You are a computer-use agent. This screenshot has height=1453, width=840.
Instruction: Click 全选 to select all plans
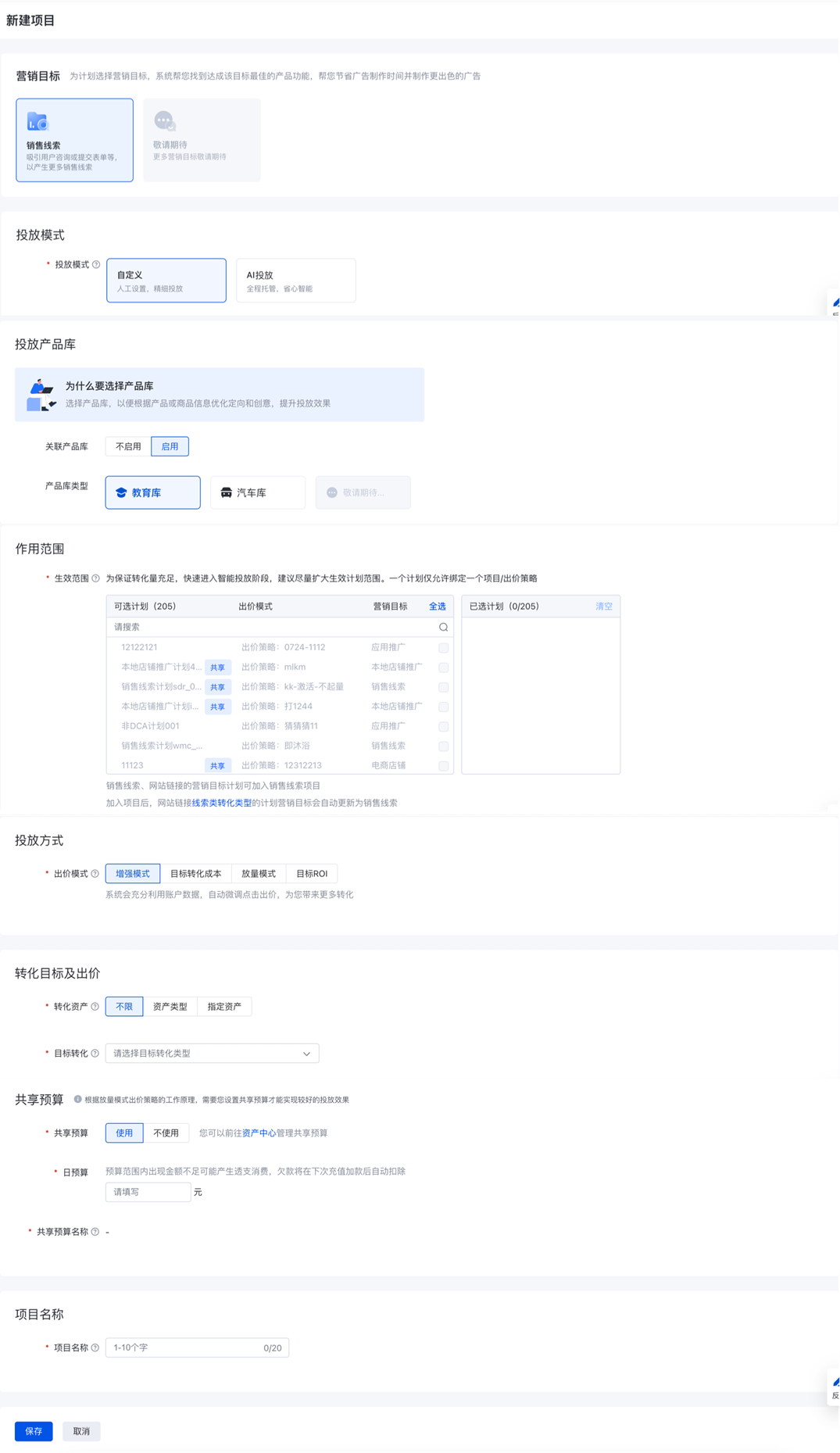pyautogui.click(x=437, y=607)
